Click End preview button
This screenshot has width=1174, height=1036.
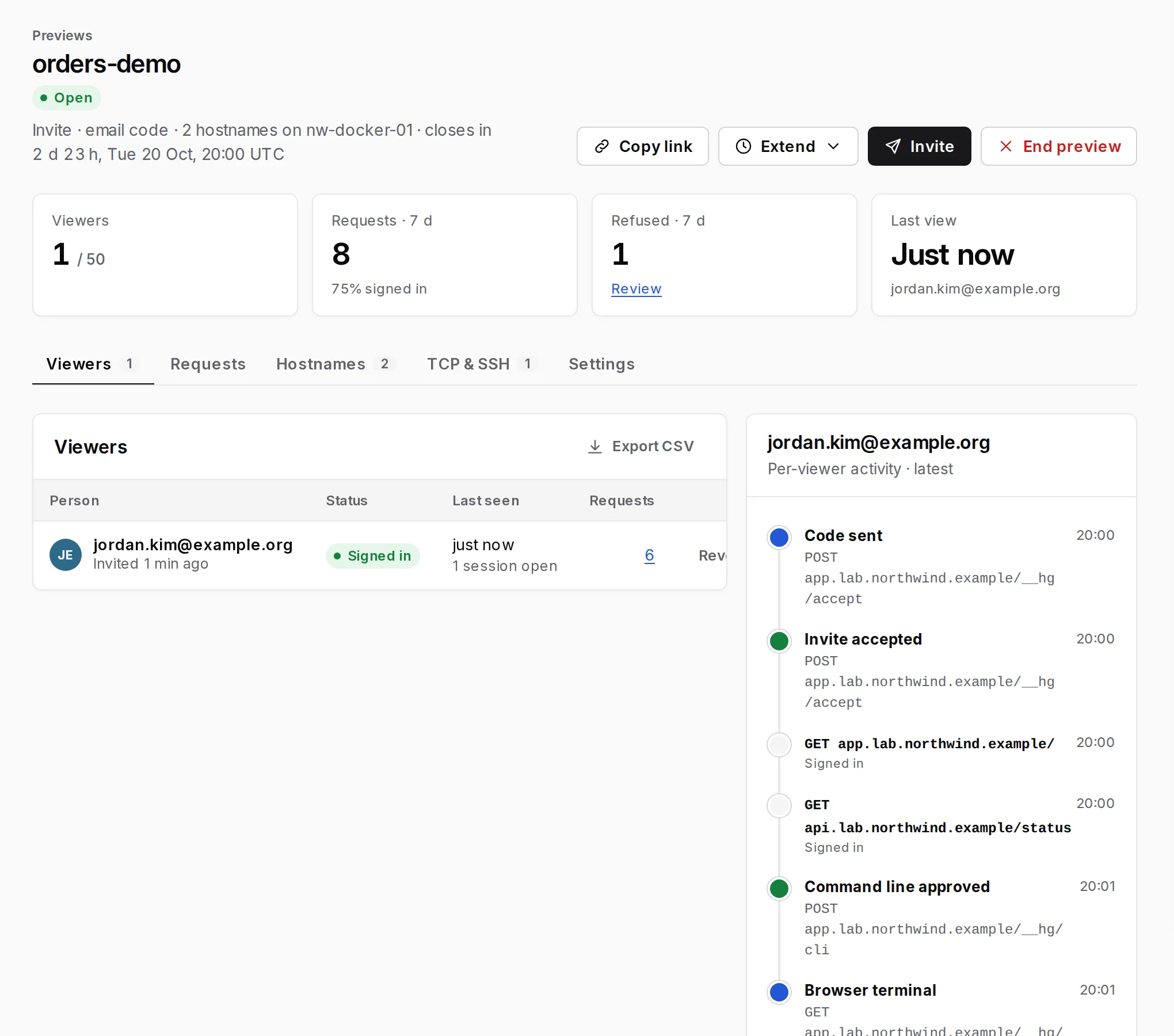click(x=1059, y=146)
